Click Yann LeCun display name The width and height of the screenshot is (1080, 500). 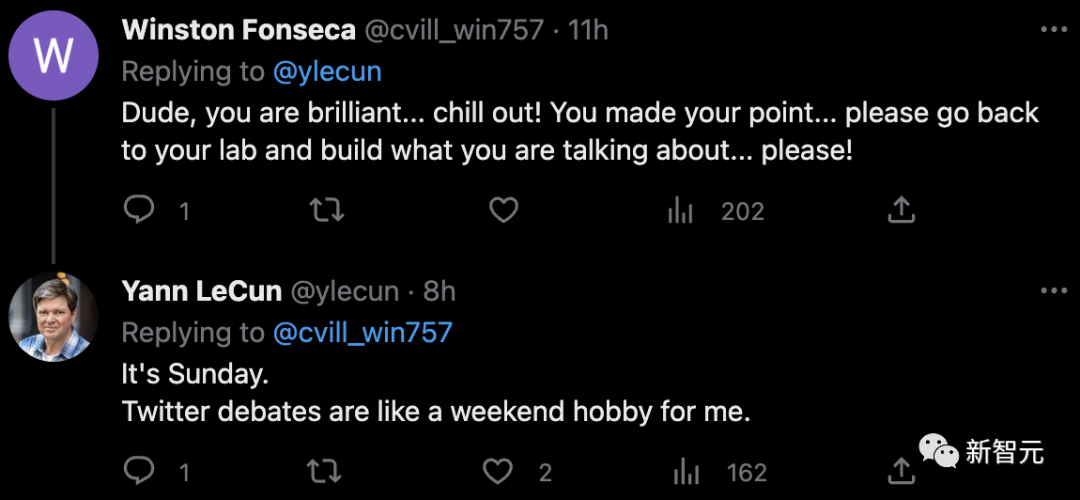coord(201,291)
